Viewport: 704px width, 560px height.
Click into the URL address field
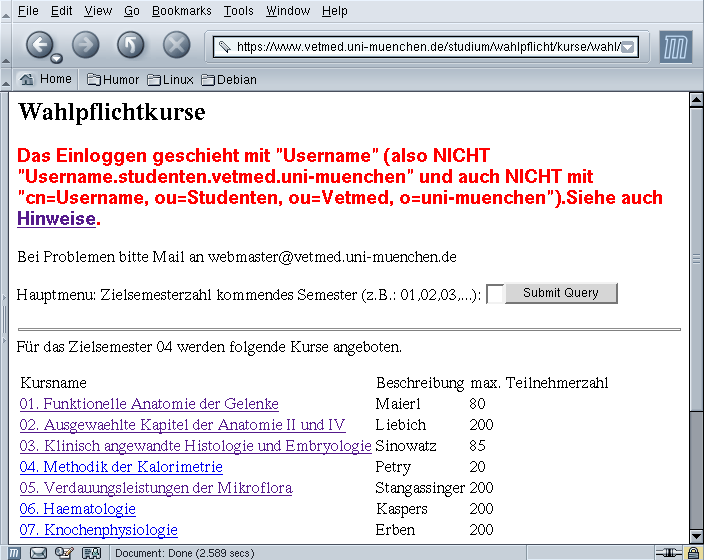pos(427,47)
